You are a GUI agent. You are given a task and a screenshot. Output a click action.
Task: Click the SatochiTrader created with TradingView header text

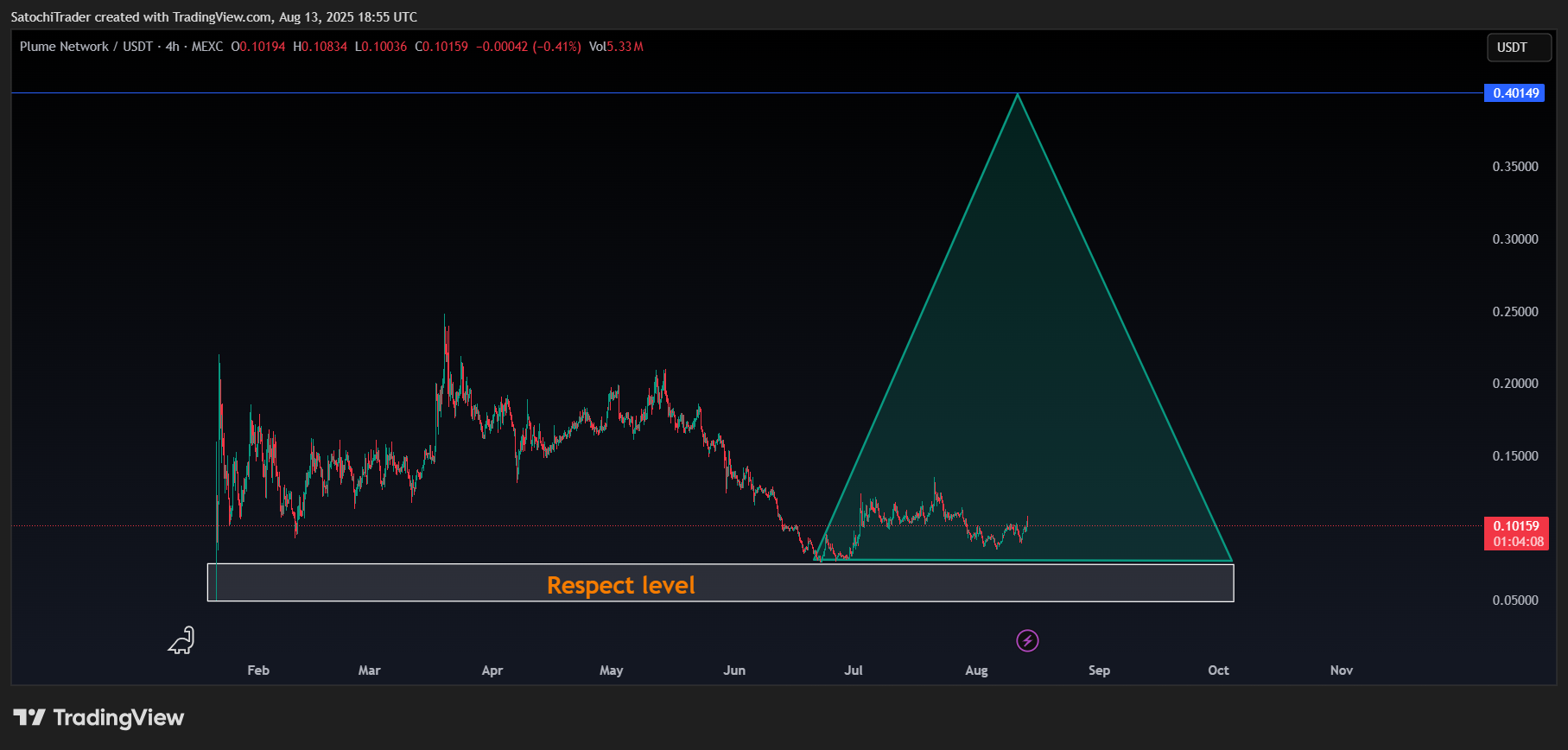213,17
